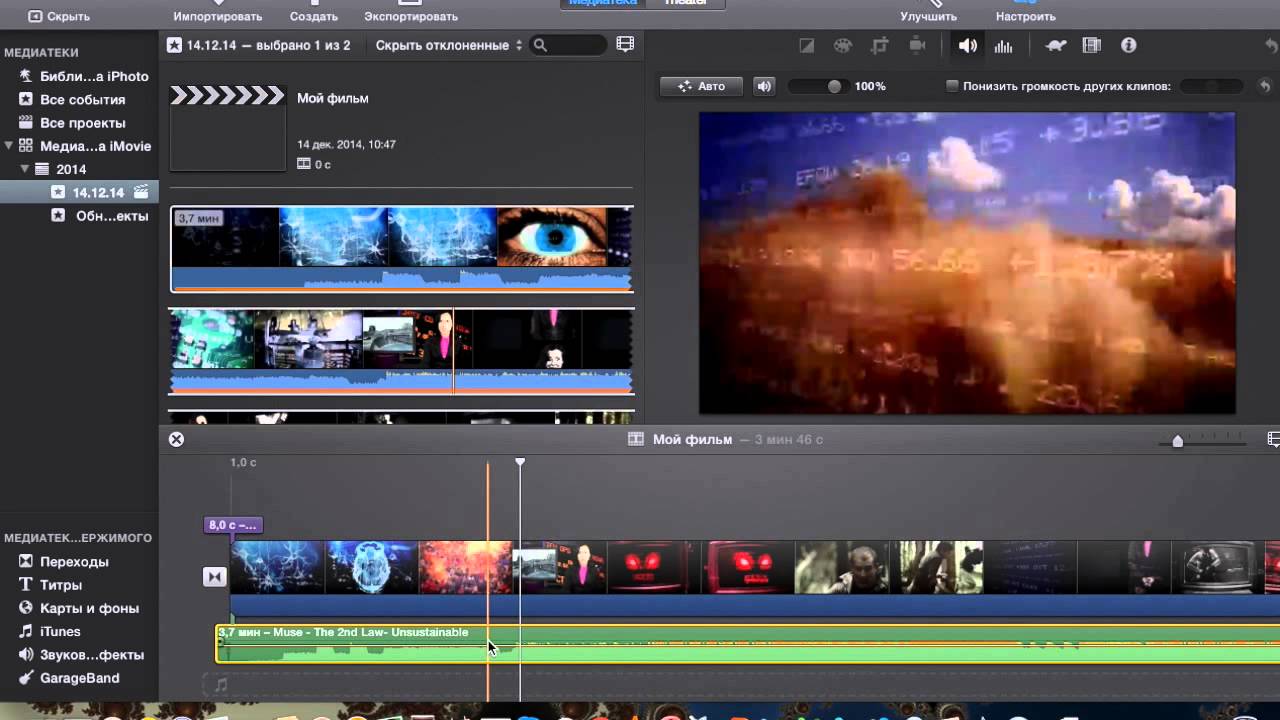Collapse the 2014 folder
The height and width of the screenshot is (720, 1280).
click(24, 169)
